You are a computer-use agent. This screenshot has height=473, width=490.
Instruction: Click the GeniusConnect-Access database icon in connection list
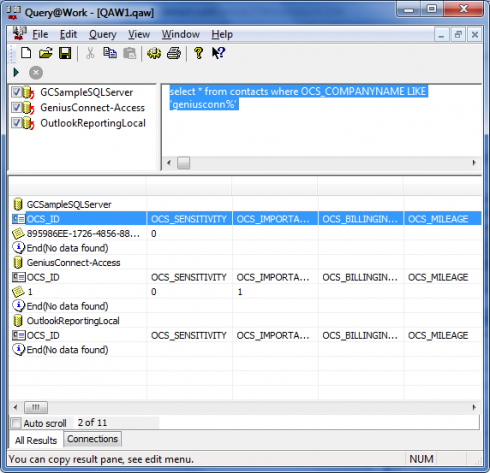(x=29, y=108)
